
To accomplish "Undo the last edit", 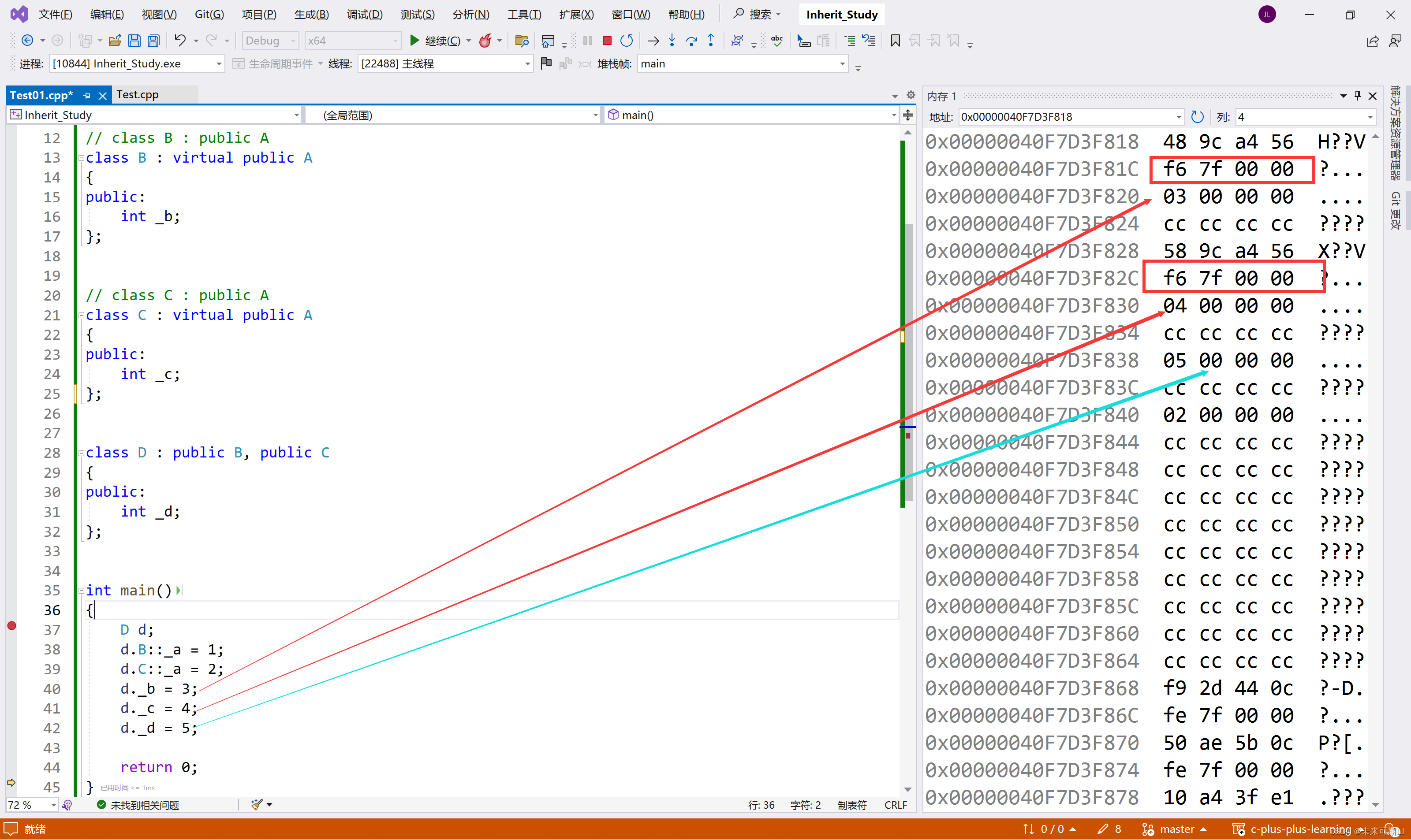I will tap(180, 41).
